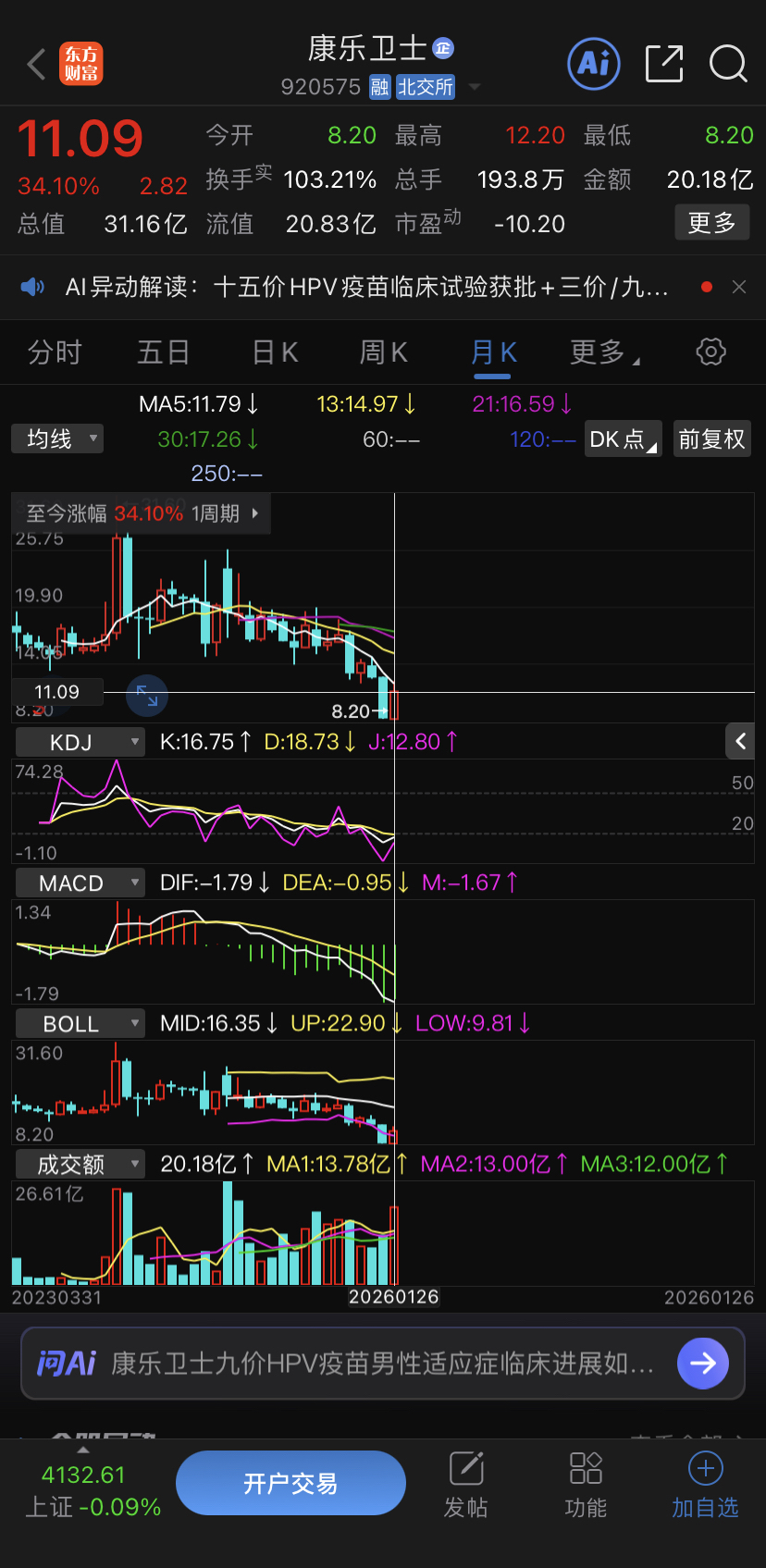Send the 问AI question arrow

[703, 1363]
